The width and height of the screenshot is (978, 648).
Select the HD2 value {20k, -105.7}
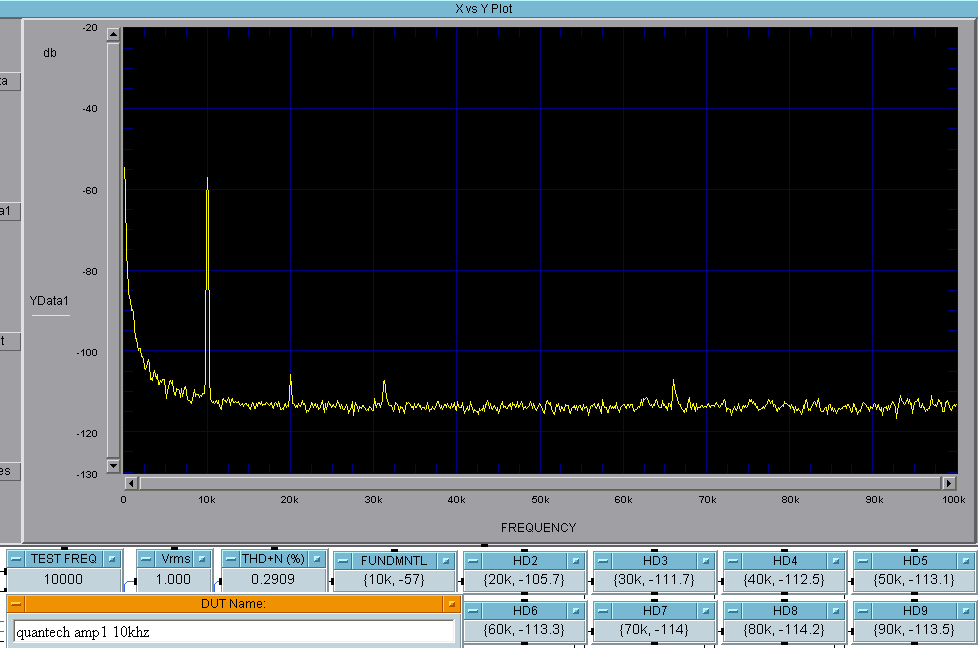tap(524, 580)
